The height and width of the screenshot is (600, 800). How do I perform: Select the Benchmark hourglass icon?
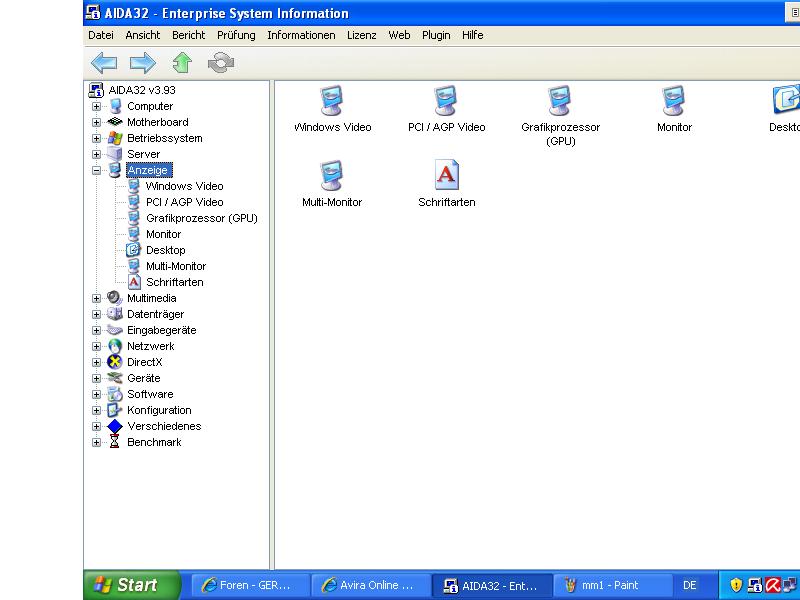[x=115, y=442]
